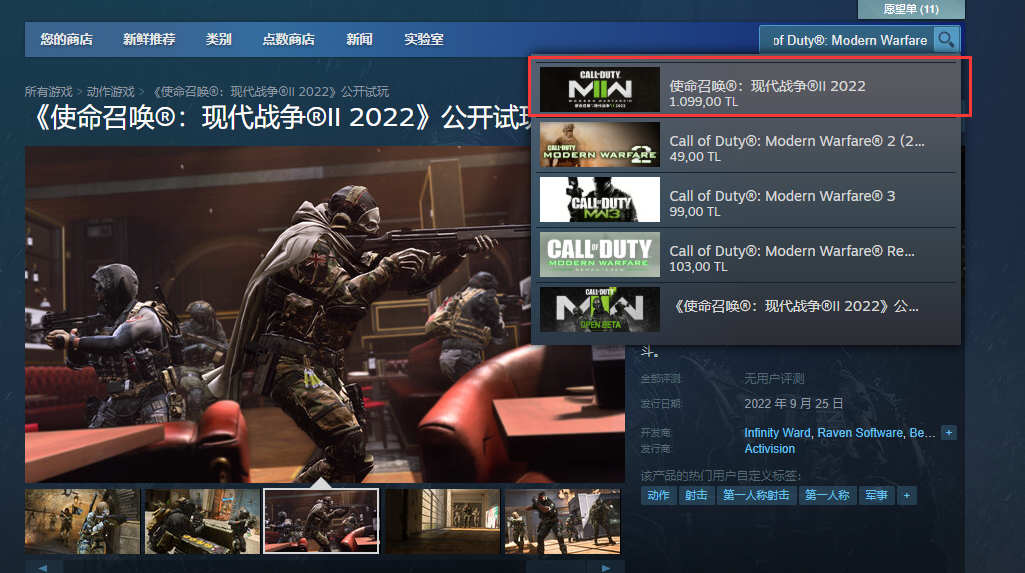Click the Modern Warfare Remastered cover thumbnail
Viewport: 1025px width, 573px height.
coord(599,254)
